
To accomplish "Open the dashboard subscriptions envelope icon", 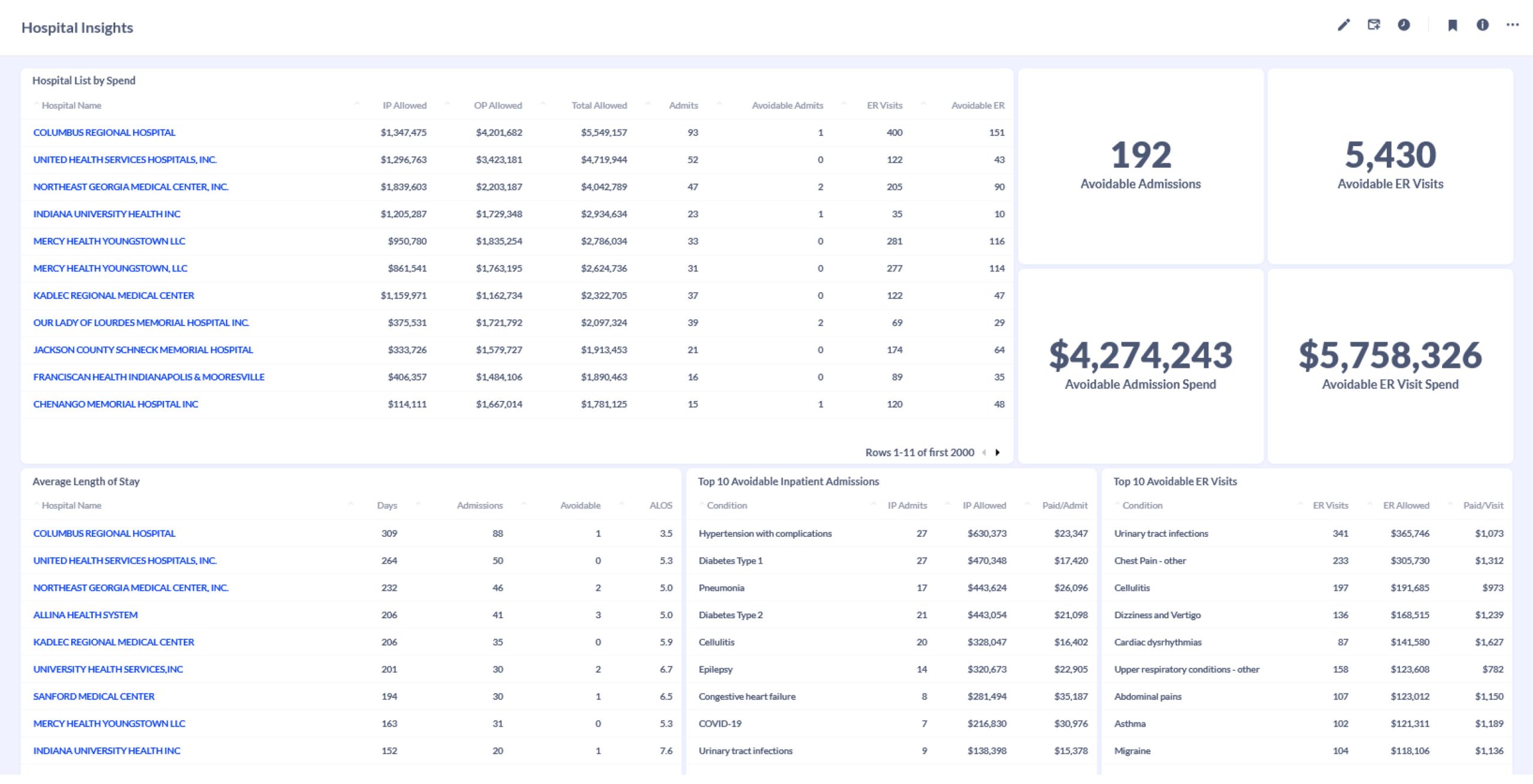I will coord(1374,25).
